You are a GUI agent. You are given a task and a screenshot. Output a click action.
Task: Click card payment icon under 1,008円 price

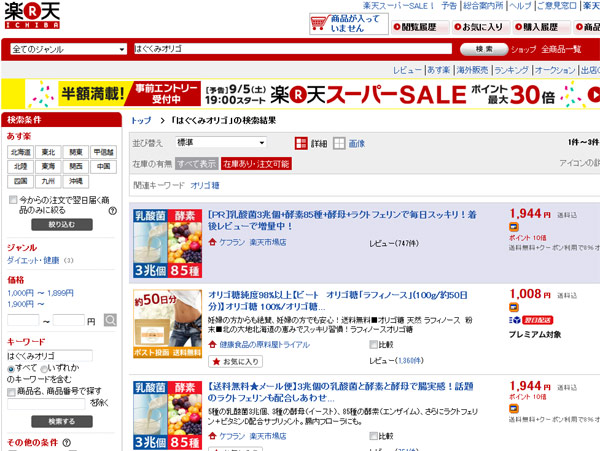pos(514,307)
